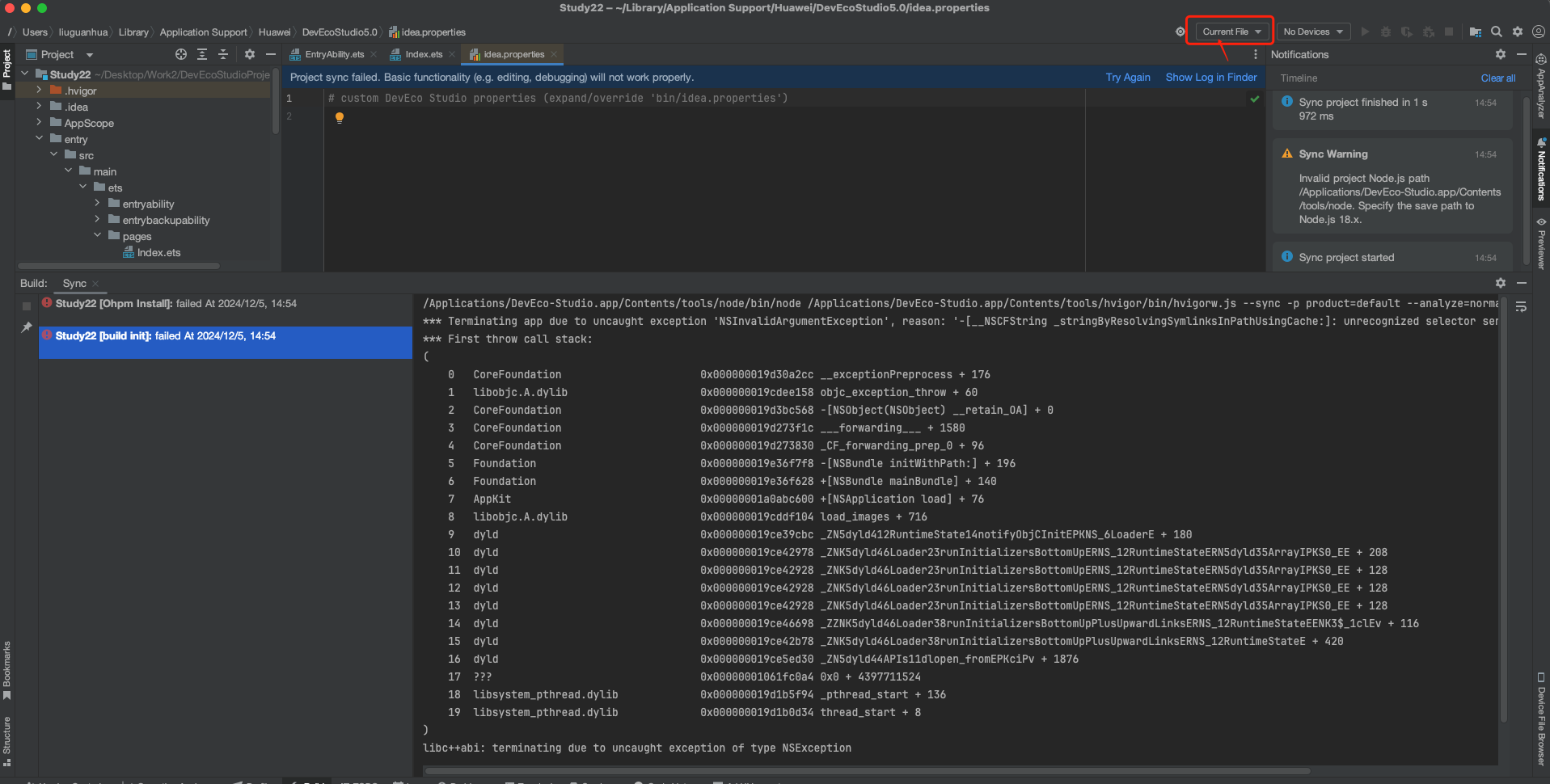Close the Index.ets editor tab
The image size is (1550, 784).
coord(452,54)
